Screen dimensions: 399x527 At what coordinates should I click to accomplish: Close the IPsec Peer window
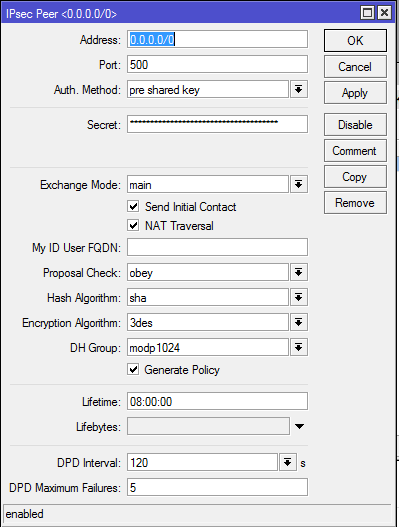coord(385,13)
